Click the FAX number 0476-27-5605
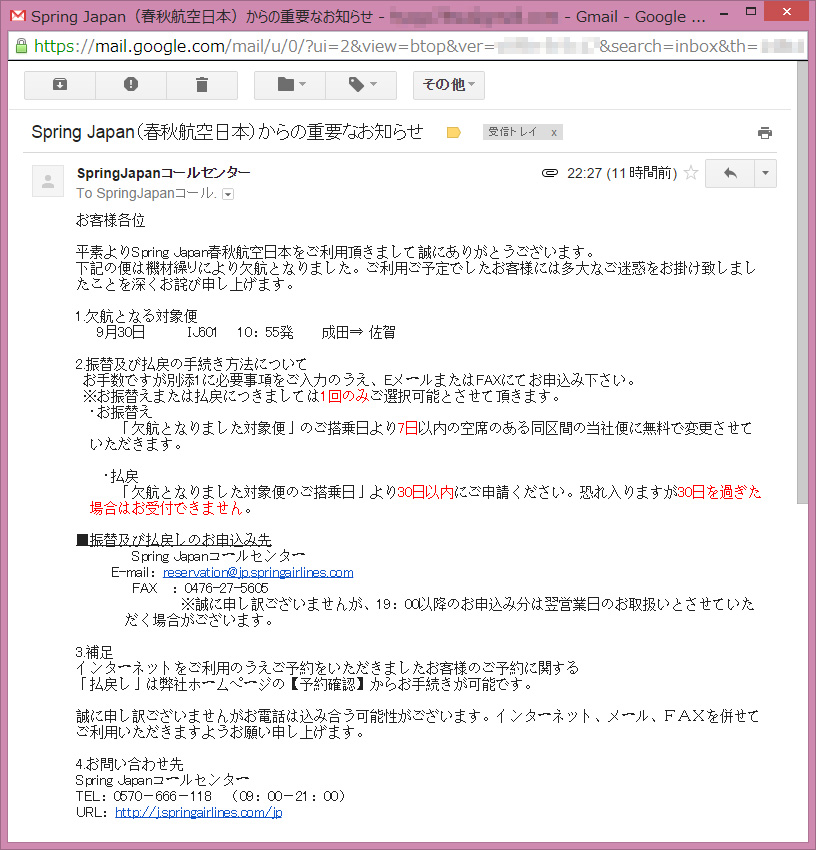 (226, 588)
